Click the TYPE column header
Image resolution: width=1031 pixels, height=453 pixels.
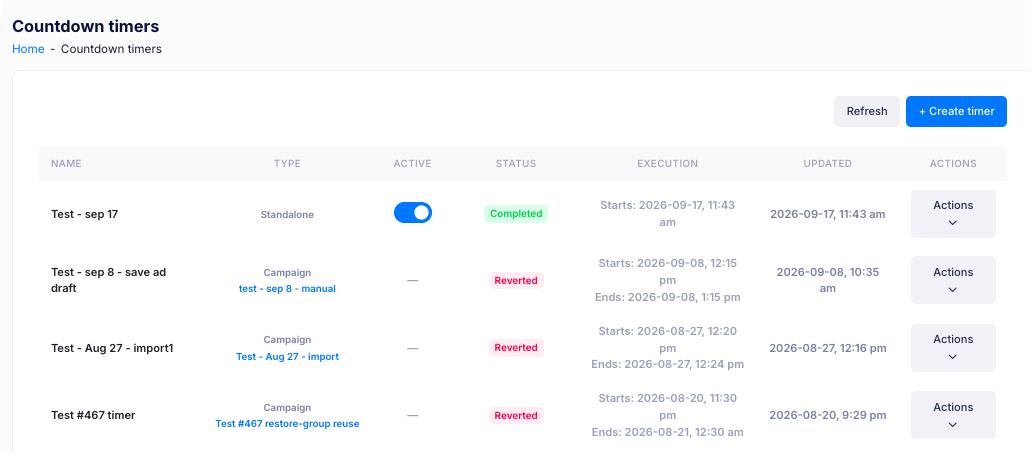tap(287, 164)
